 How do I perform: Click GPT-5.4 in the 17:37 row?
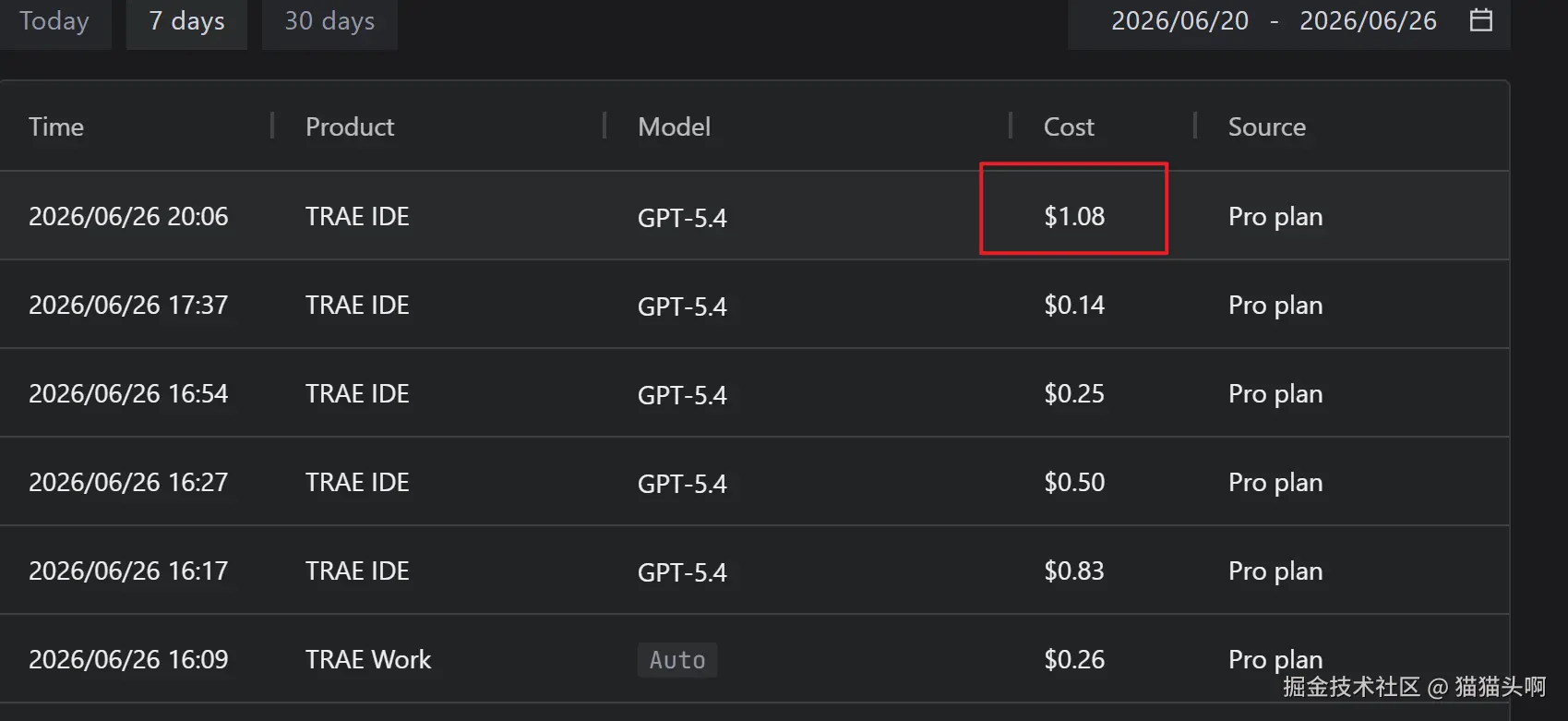point(682,306)
